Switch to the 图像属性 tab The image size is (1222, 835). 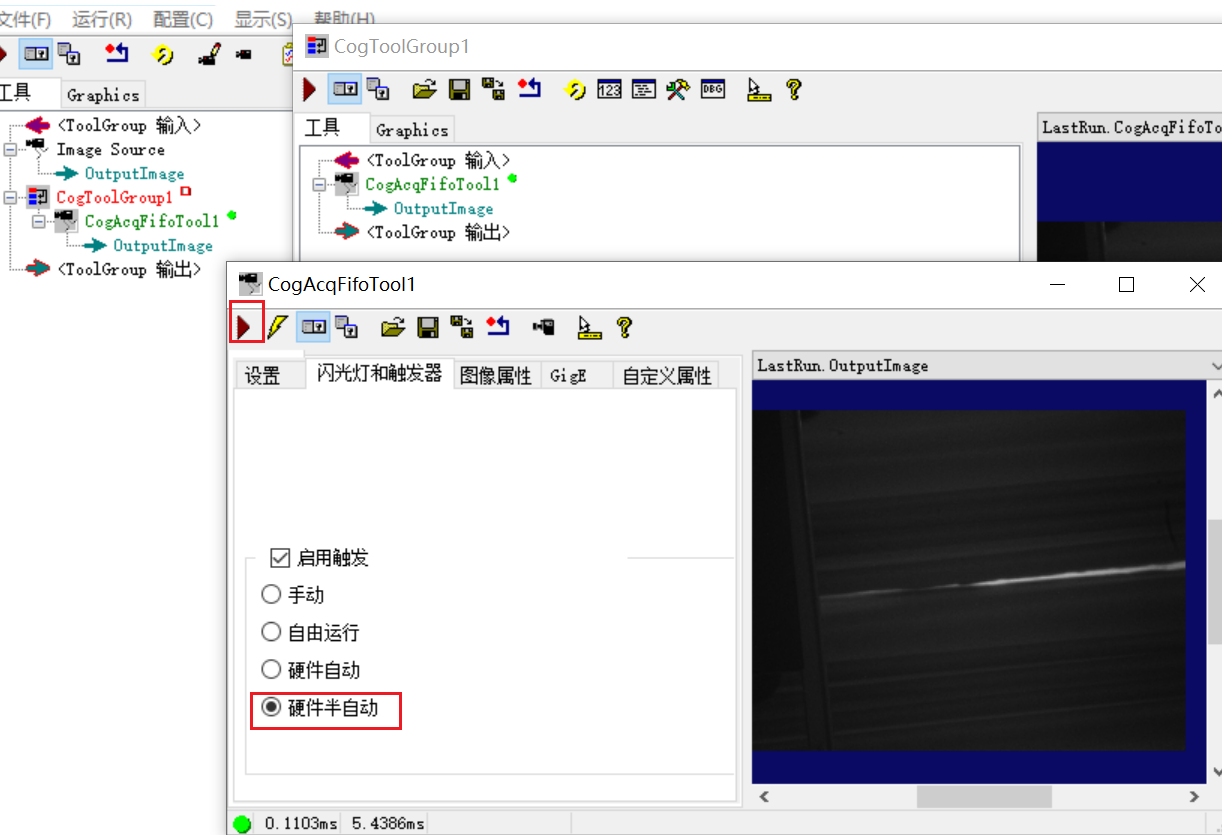496,376
